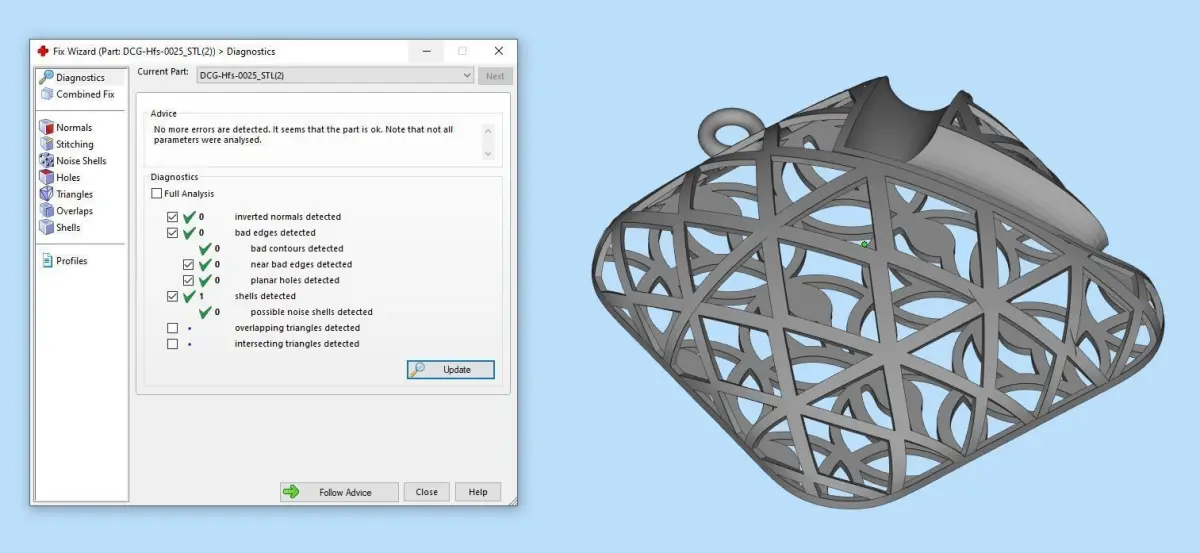Click the 'bad contours detected' label
This screenshot has width=1200, height=553.
point(297,249)
